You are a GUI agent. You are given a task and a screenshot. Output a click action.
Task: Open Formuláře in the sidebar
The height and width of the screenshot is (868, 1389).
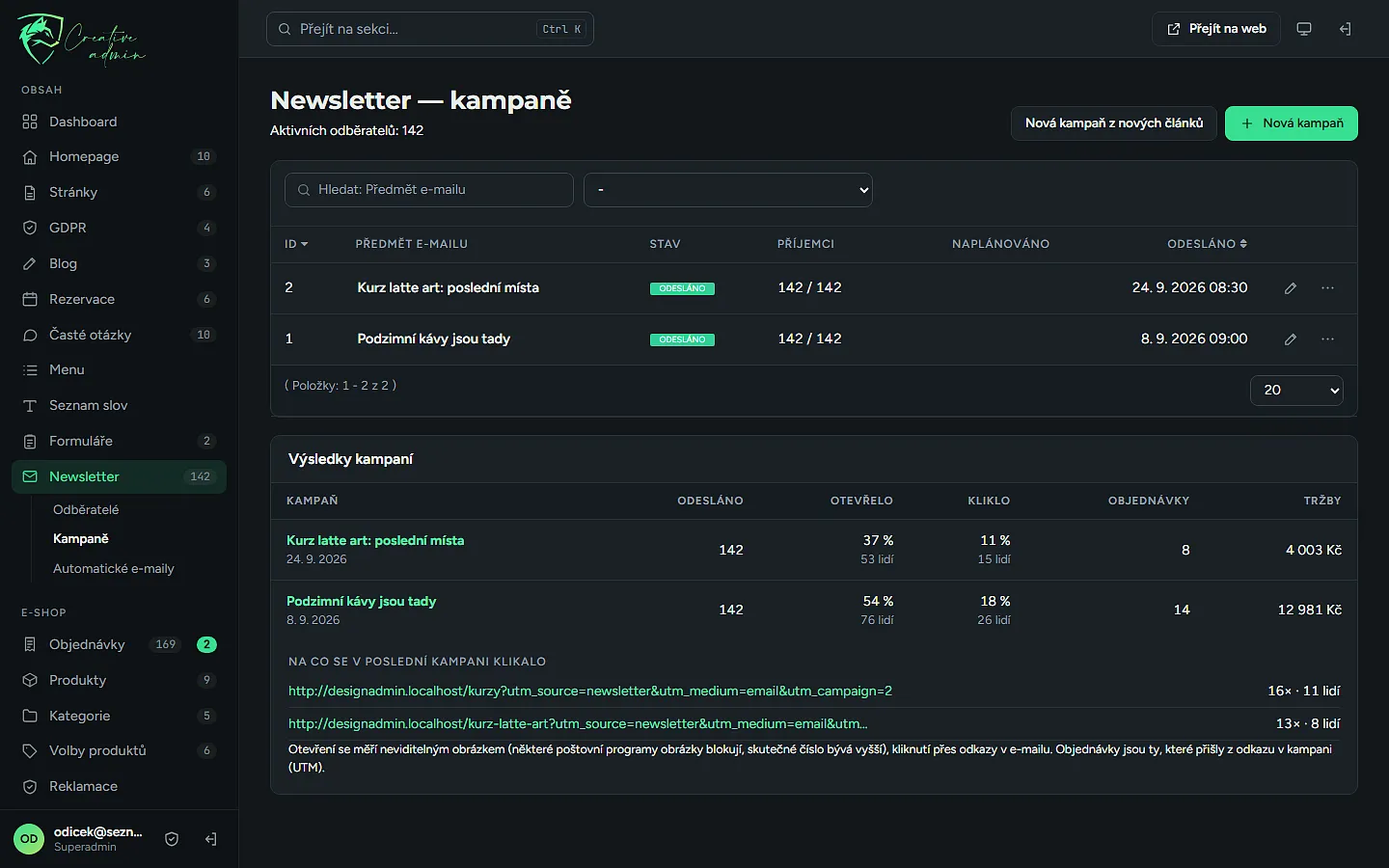tap(119, 441)
